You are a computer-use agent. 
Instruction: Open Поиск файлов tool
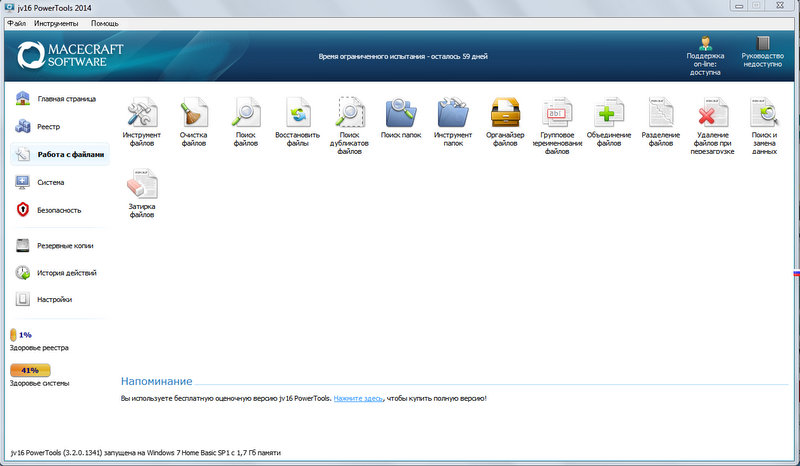245,121
